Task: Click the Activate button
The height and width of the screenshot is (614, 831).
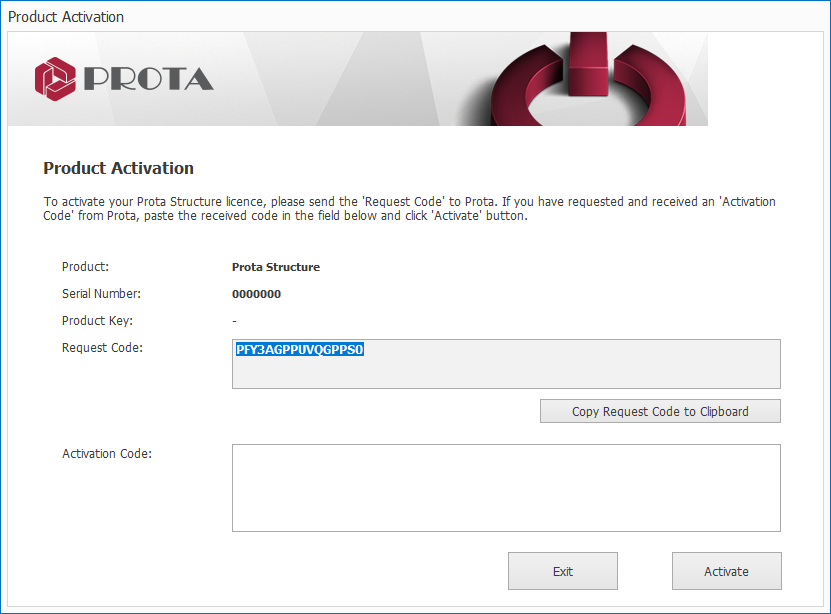Action: (x=727, y=571)
